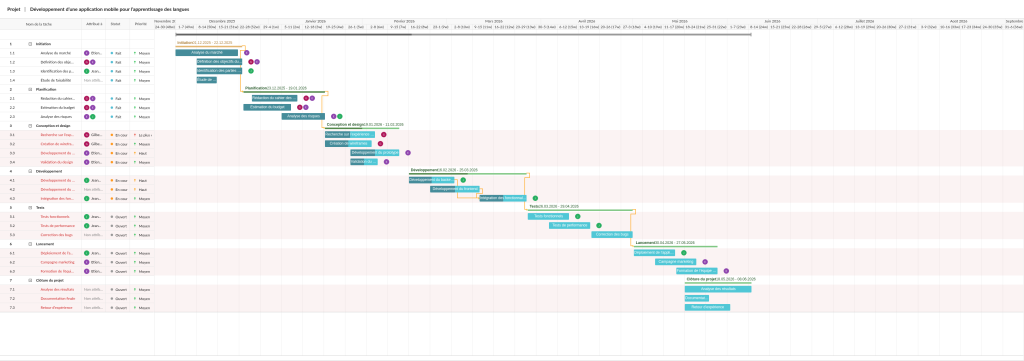Click the green avatar beside Tests de performance bar
This screenshot has width=1024, height=361.
[x=599, y=225]
